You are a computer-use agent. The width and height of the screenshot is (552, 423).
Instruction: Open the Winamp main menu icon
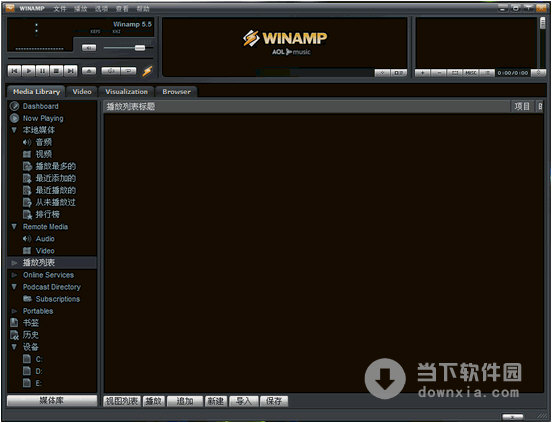point(10,8)
